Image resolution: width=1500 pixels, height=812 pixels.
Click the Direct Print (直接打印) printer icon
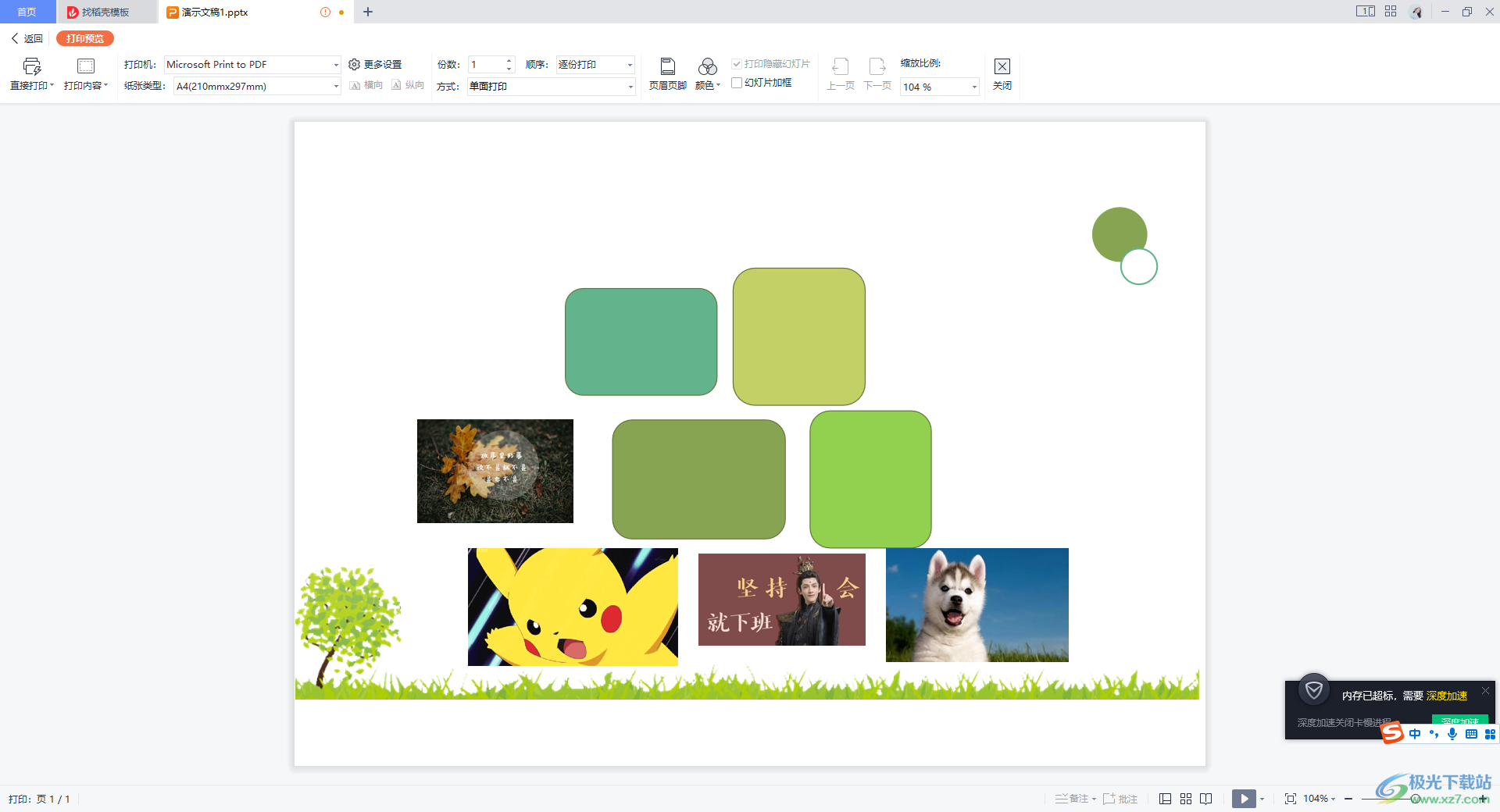(32, 66)
